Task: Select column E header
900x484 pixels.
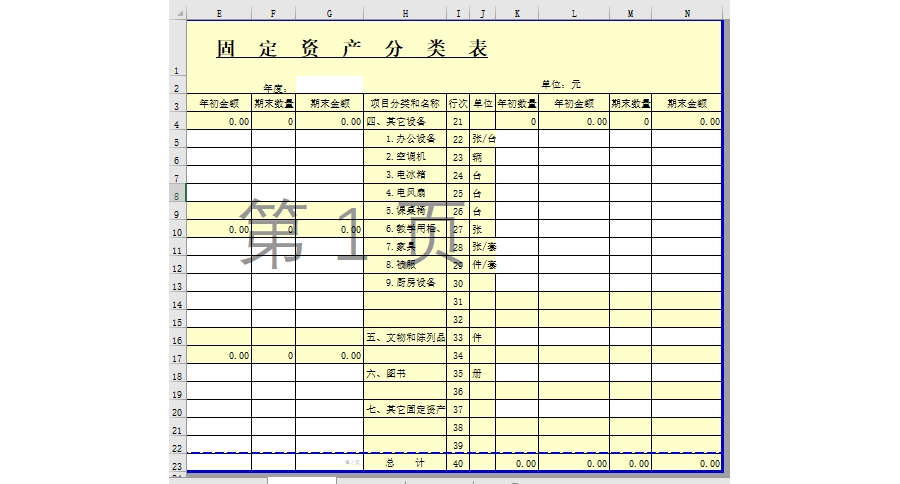Action: click(219, 13)
